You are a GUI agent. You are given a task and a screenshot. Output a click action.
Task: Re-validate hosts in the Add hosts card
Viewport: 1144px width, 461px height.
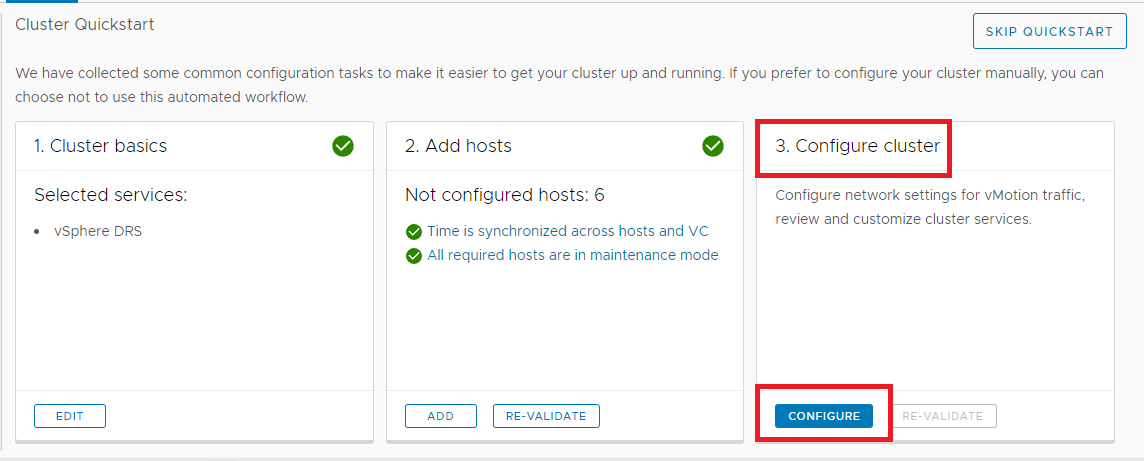(546, 416)
